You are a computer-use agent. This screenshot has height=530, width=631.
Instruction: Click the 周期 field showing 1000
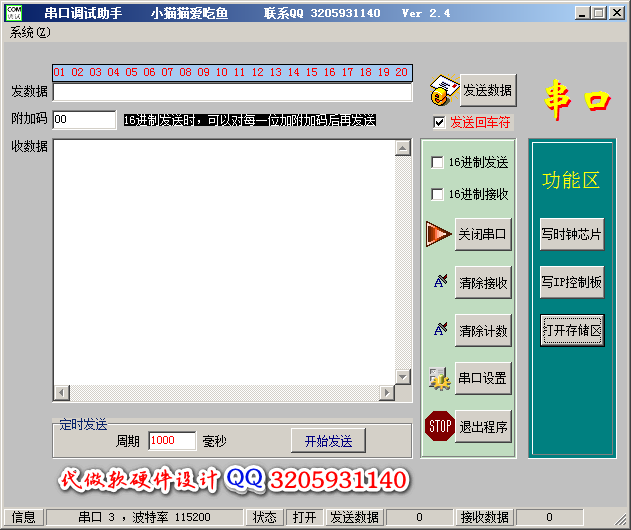point(172,441)
